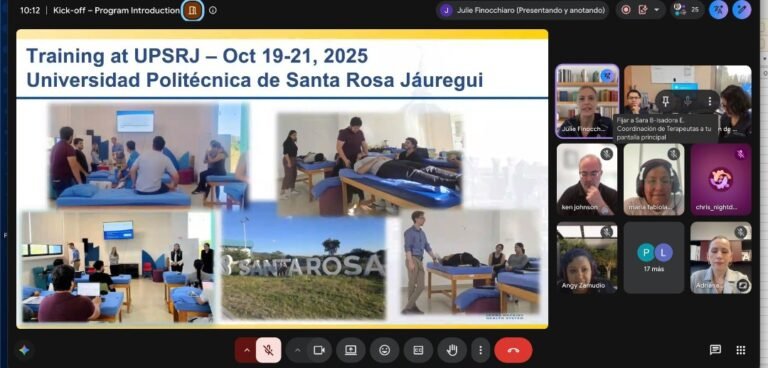Pin Sara B-Isadora E. tile to main screen

point(666,101)
